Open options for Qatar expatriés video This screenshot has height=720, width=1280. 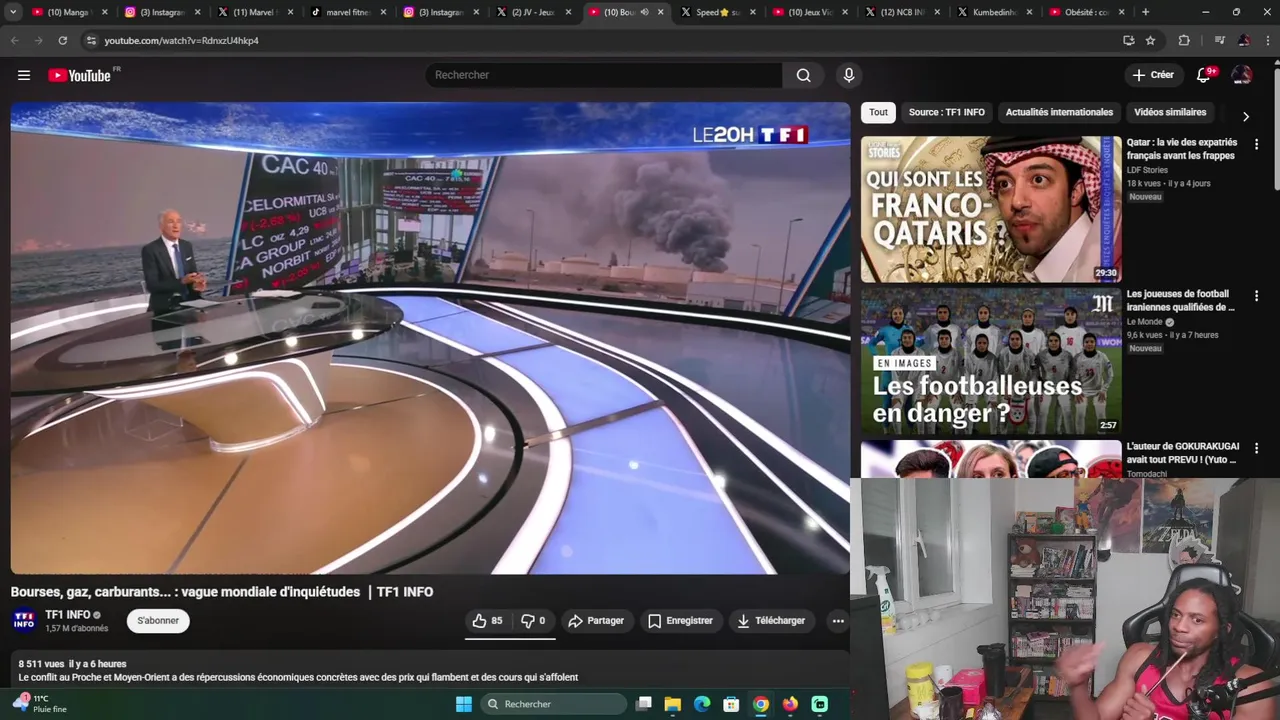1256,144
